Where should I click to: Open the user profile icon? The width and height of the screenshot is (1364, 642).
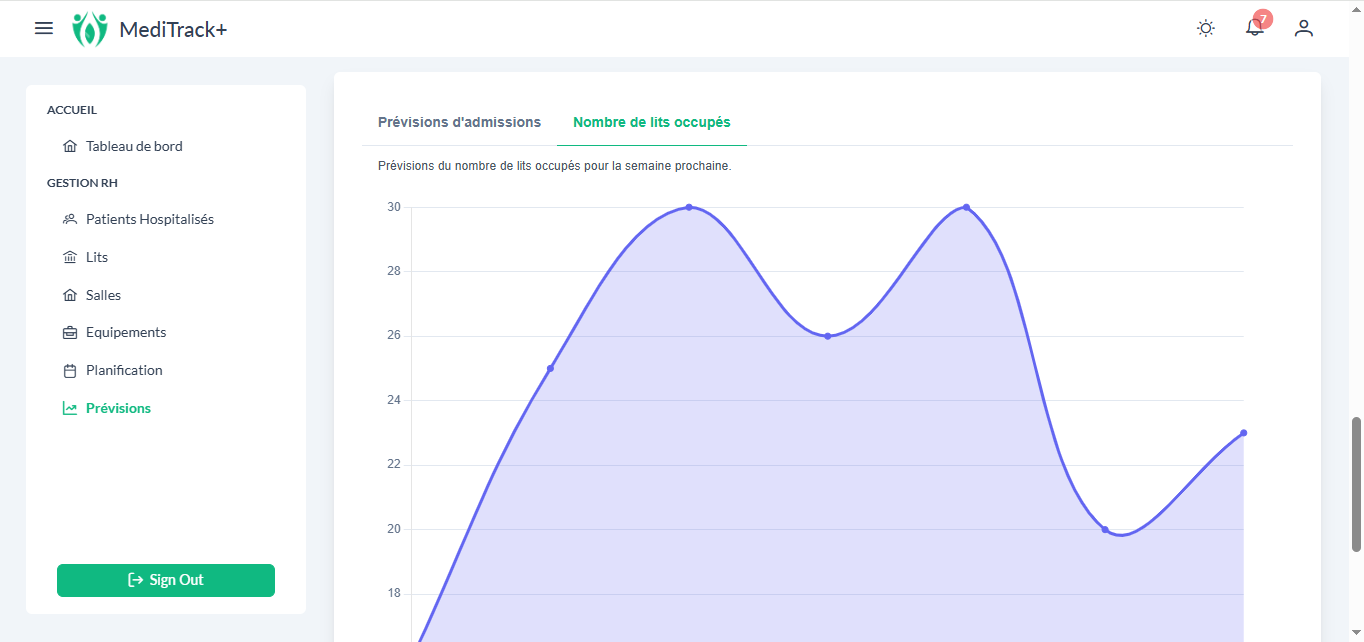[1303, 29]
